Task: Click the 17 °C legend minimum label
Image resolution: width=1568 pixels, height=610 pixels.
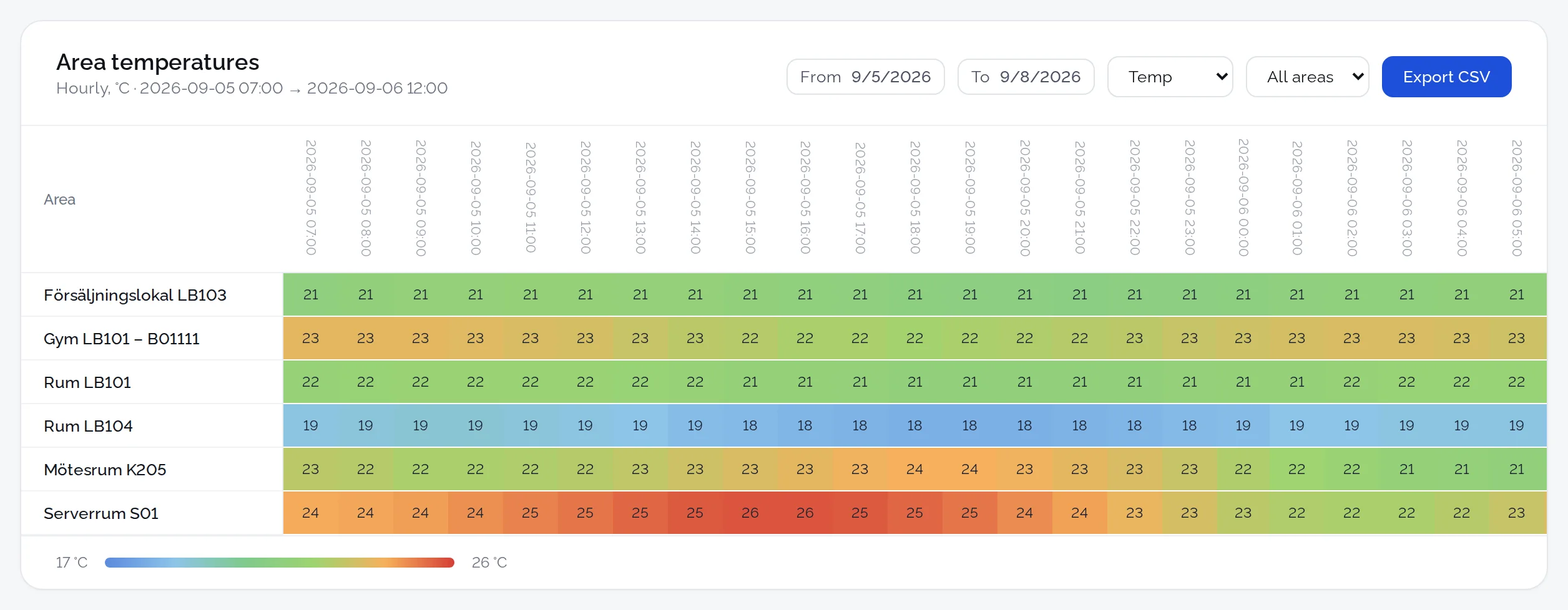Action: click(x=72, y=563)
